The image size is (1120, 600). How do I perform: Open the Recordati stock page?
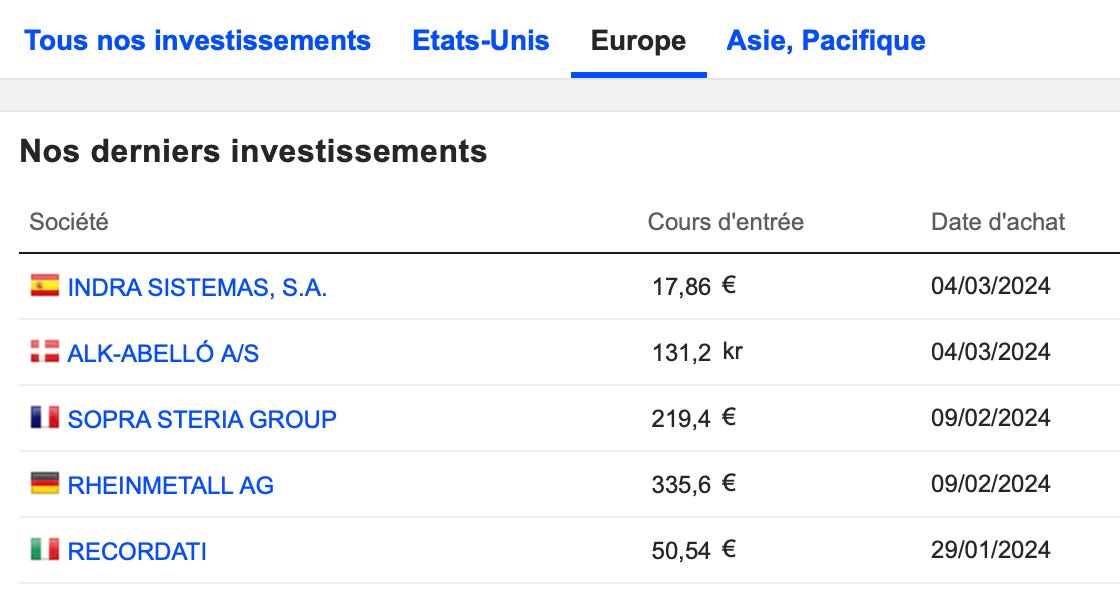(138, 550)
